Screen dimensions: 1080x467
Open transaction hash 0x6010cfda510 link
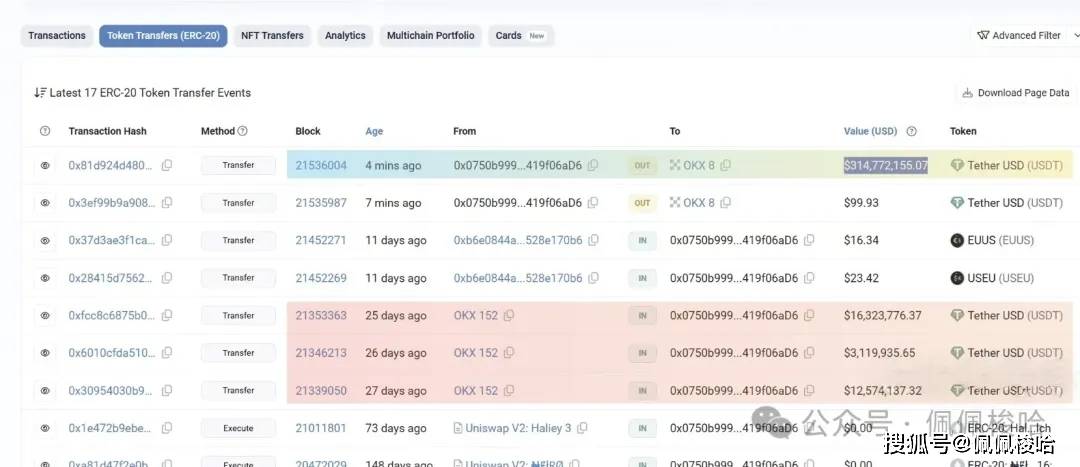[112, 353]
